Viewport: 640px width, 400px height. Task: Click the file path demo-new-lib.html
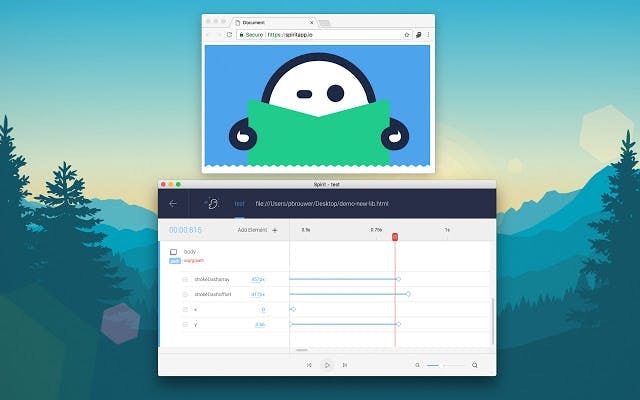click(322, 203)
